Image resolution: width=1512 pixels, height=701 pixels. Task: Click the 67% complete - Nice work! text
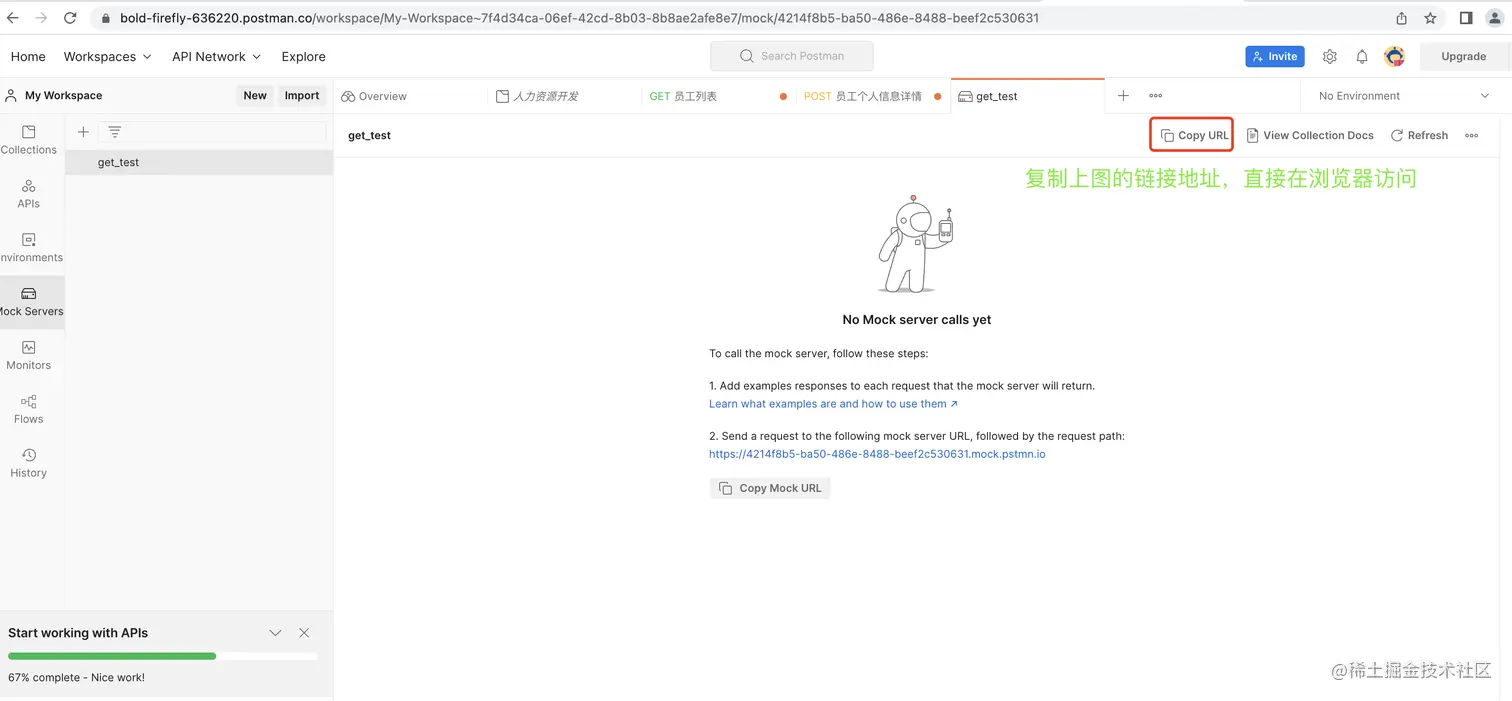[76, 678]
